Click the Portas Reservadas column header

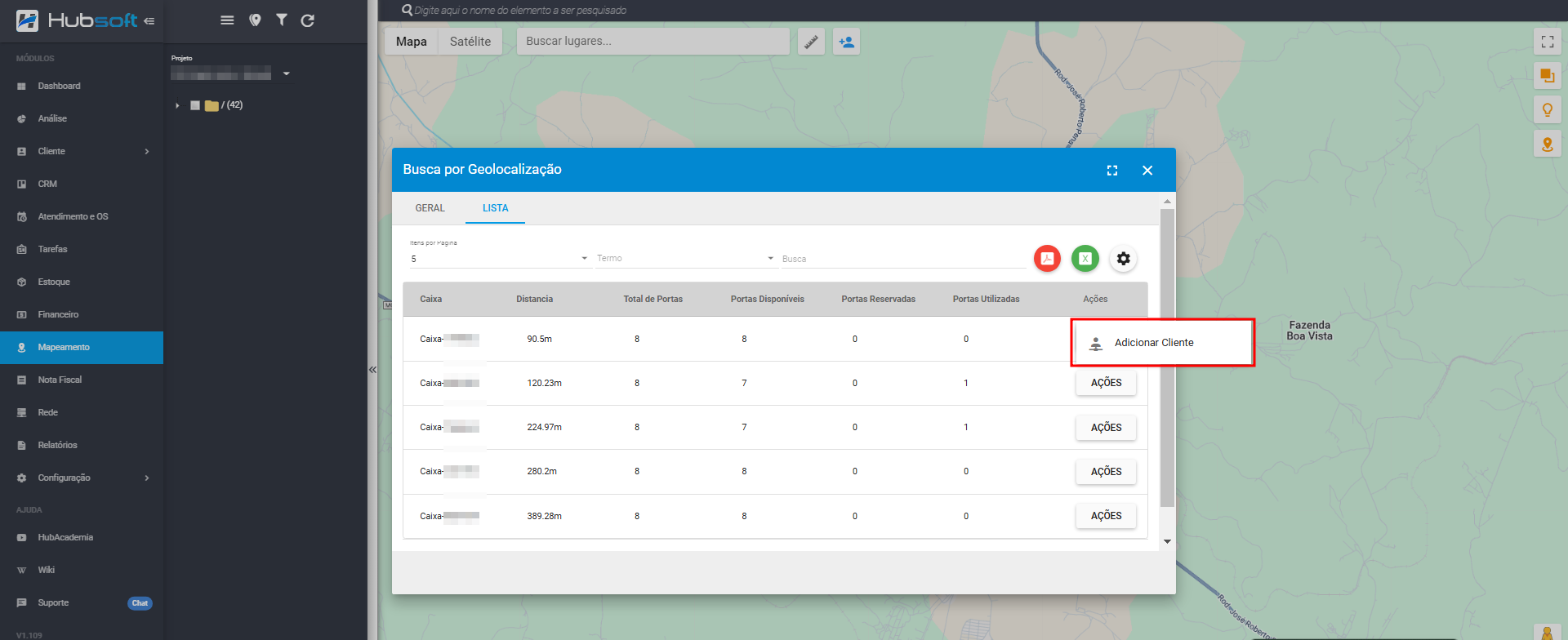click(x=879, y=299)
